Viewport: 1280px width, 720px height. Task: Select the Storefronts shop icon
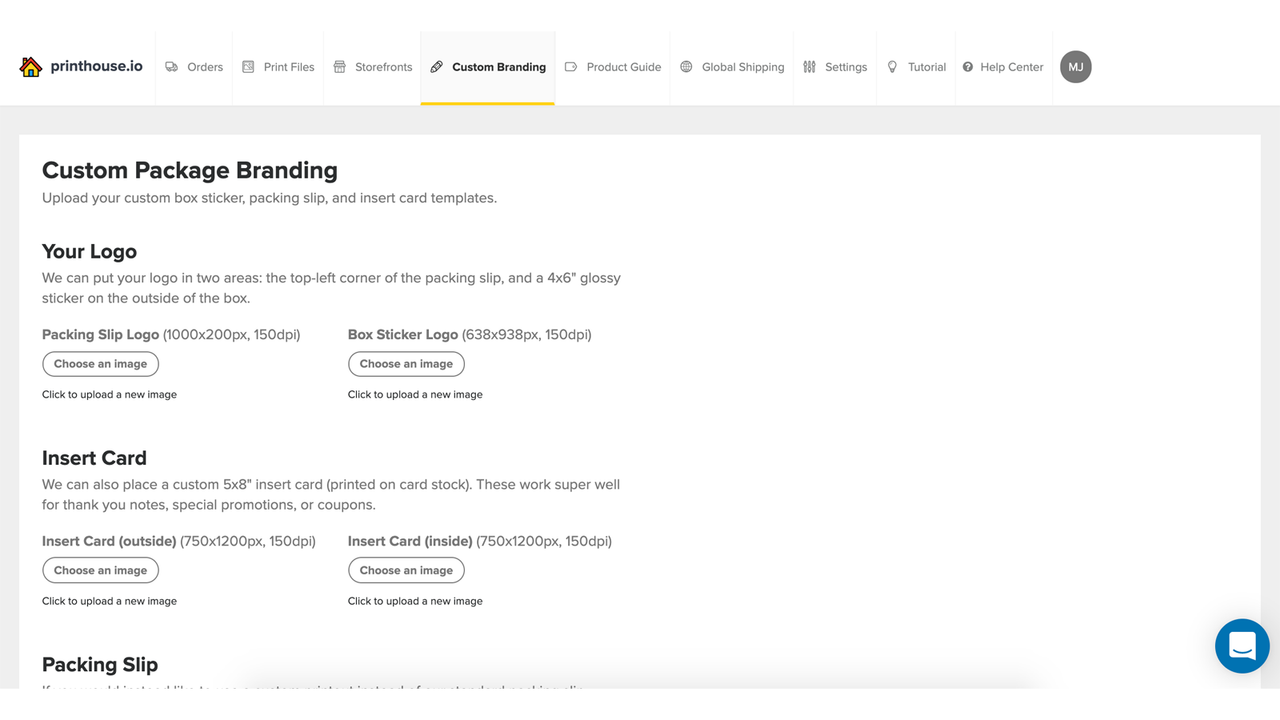(338, 66)
